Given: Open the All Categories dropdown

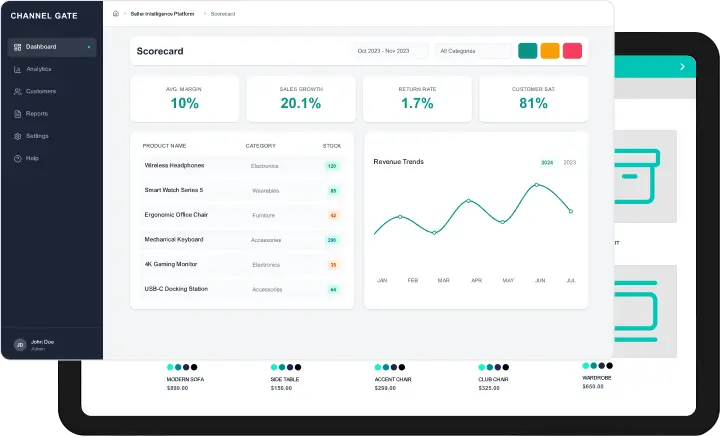Looking at the screenshot, I should [x=473, y=51].
